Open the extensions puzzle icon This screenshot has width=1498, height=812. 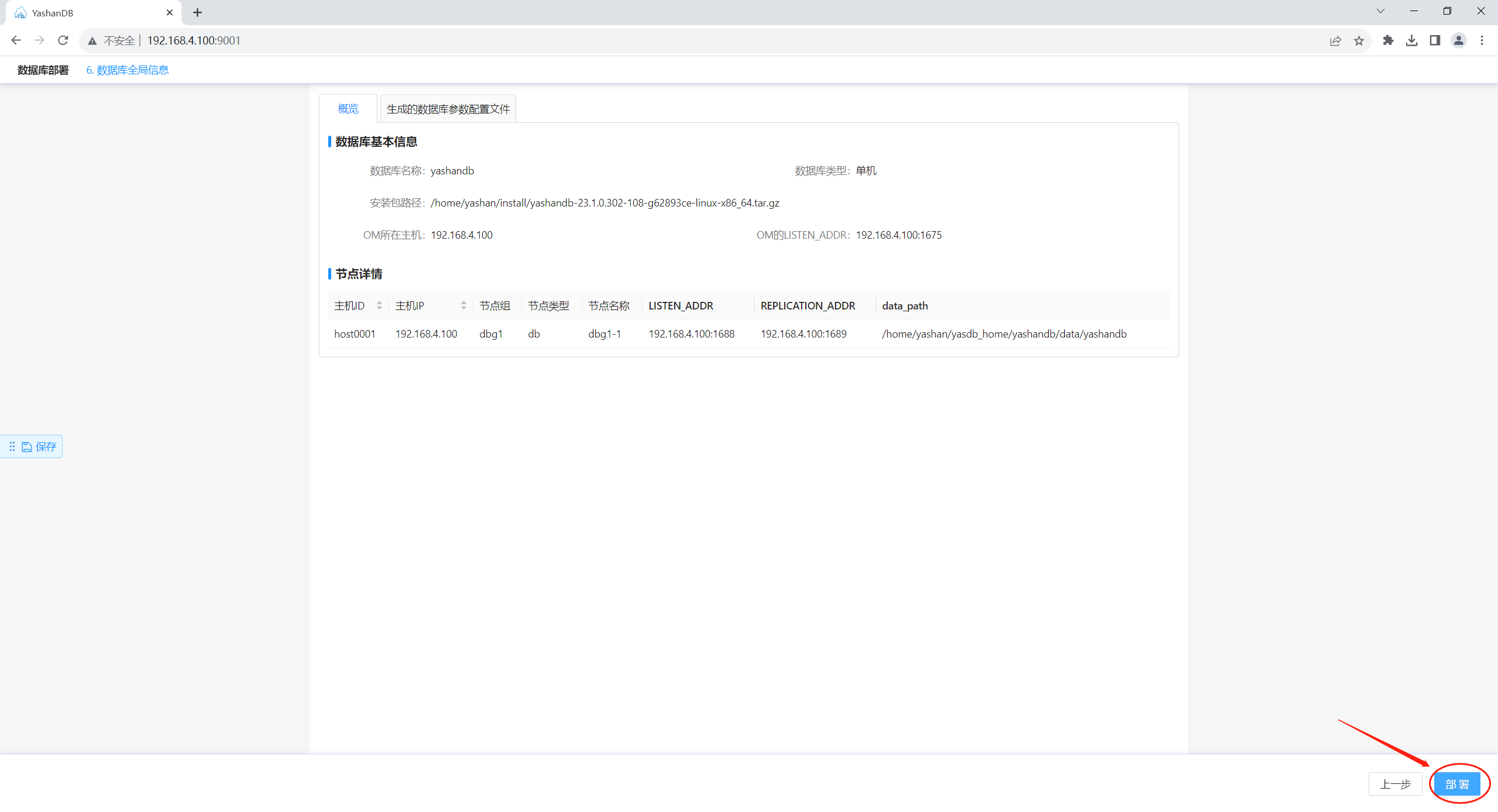(x=1388, y=40)
